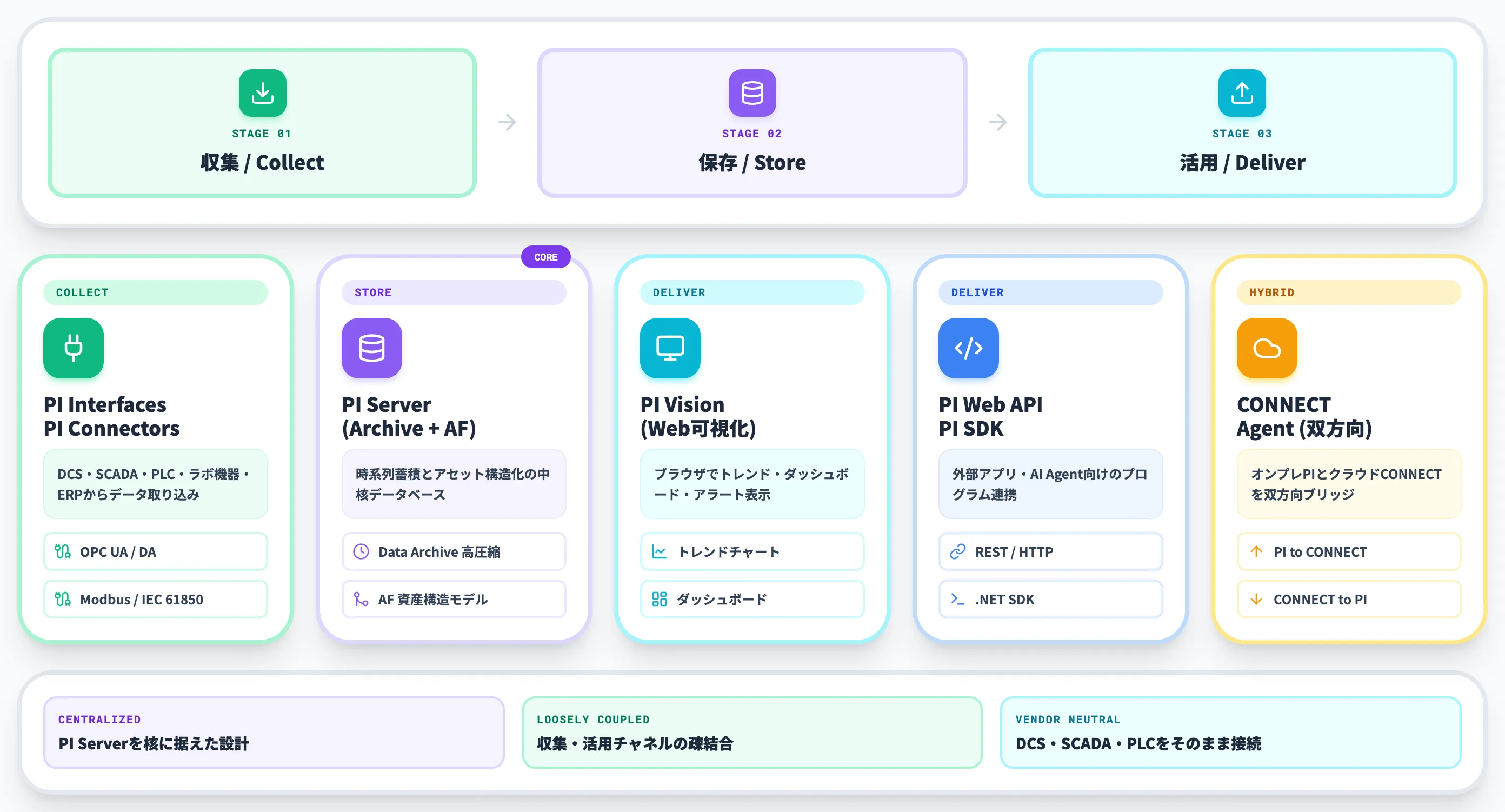The height and width of the screenshot is (812, 1505).
Task: Click the up arrow icon beside PI to CONNECT
Action: (x=1256, y=551)
